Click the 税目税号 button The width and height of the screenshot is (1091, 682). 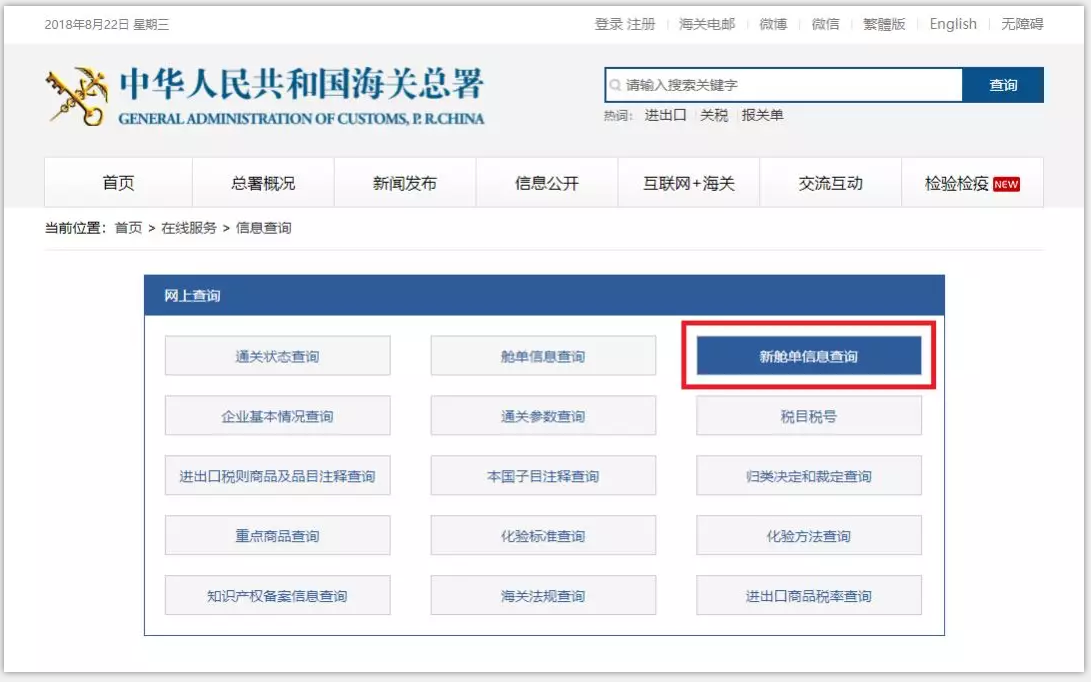pyautogui.click(x=808, y=416)
